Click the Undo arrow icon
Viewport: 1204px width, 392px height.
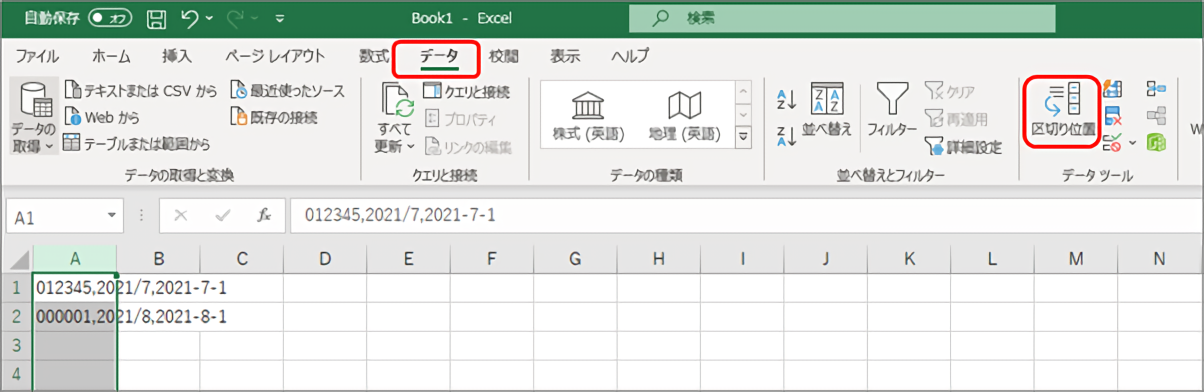[189, 18]
